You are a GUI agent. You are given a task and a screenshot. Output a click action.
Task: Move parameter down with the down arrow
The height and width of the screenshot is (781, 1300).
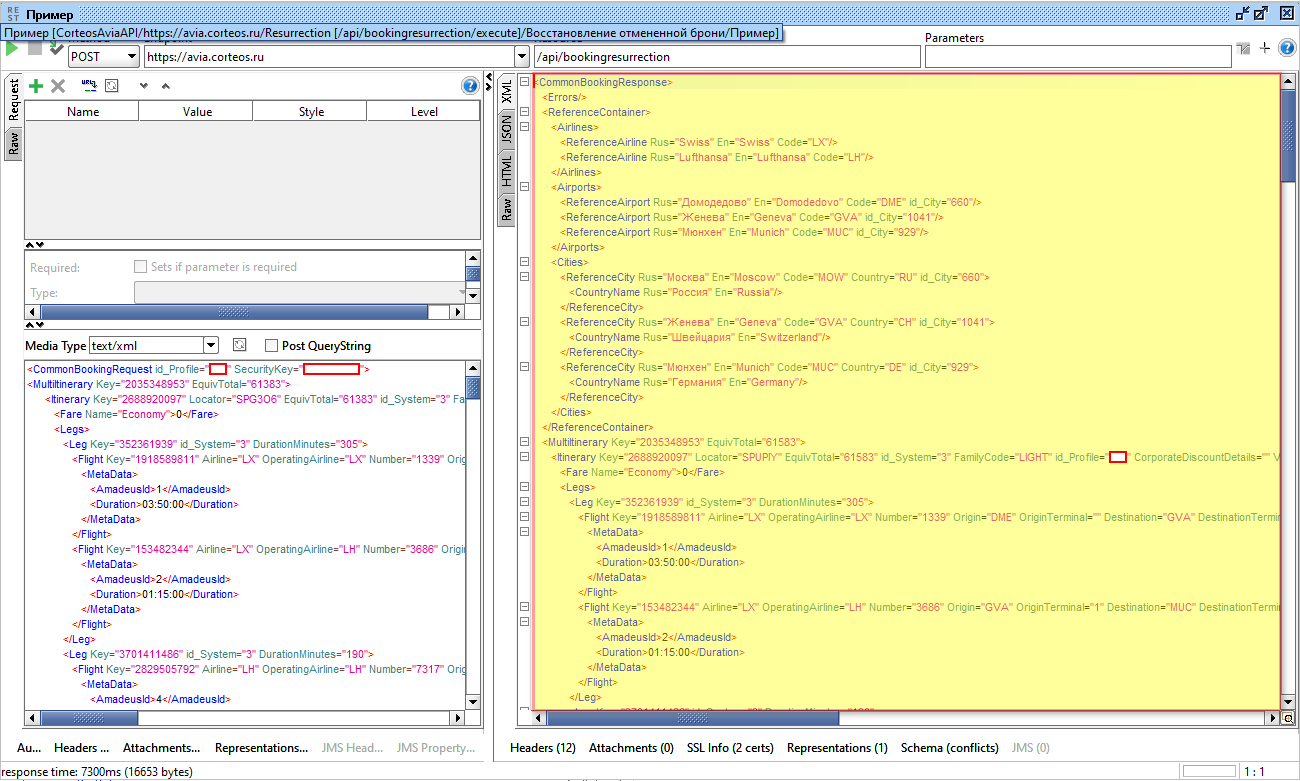(x=144, y=87)
